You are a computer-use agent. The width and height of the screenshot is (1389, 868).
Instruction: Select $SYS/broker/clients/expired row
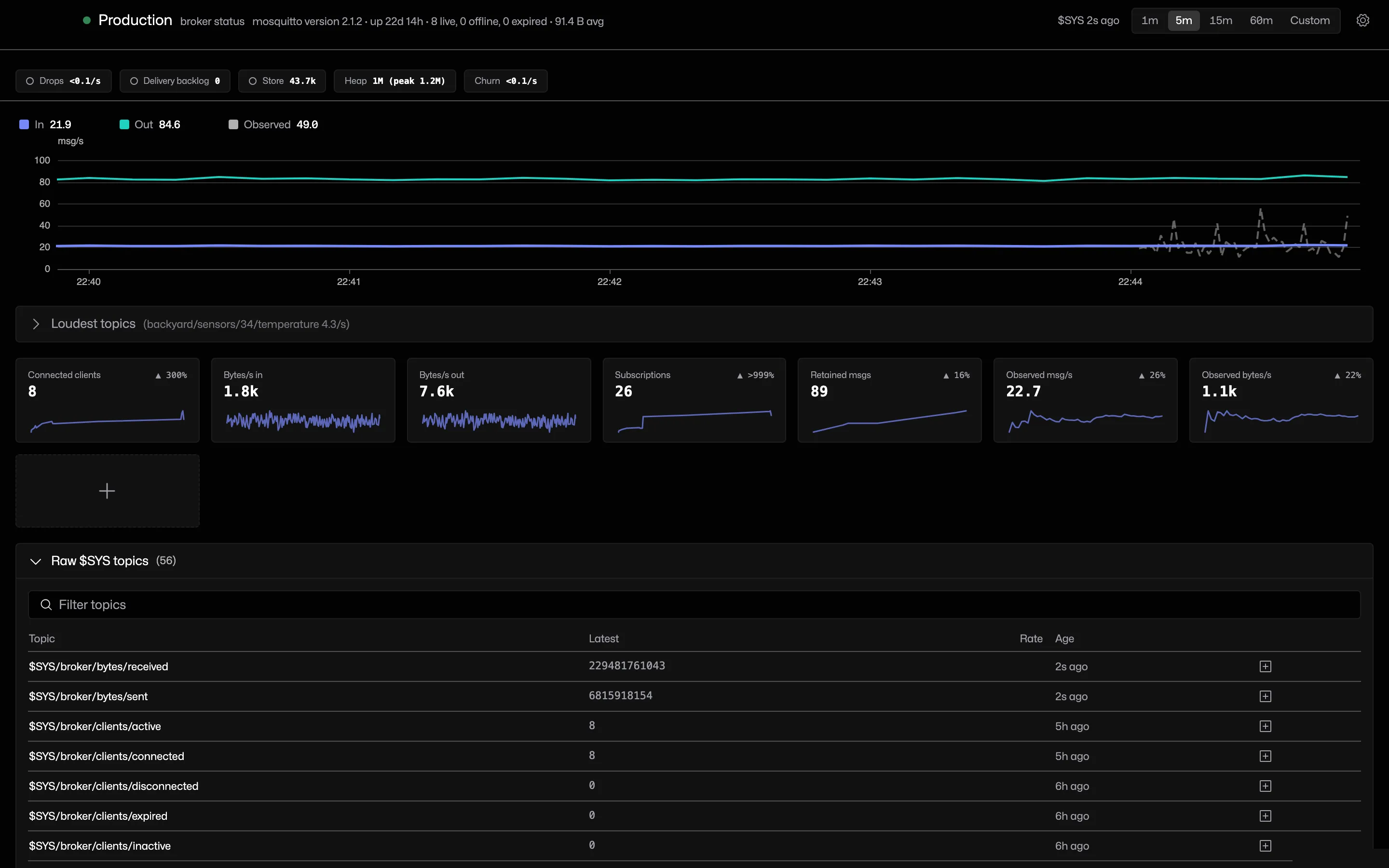point(694,816)
